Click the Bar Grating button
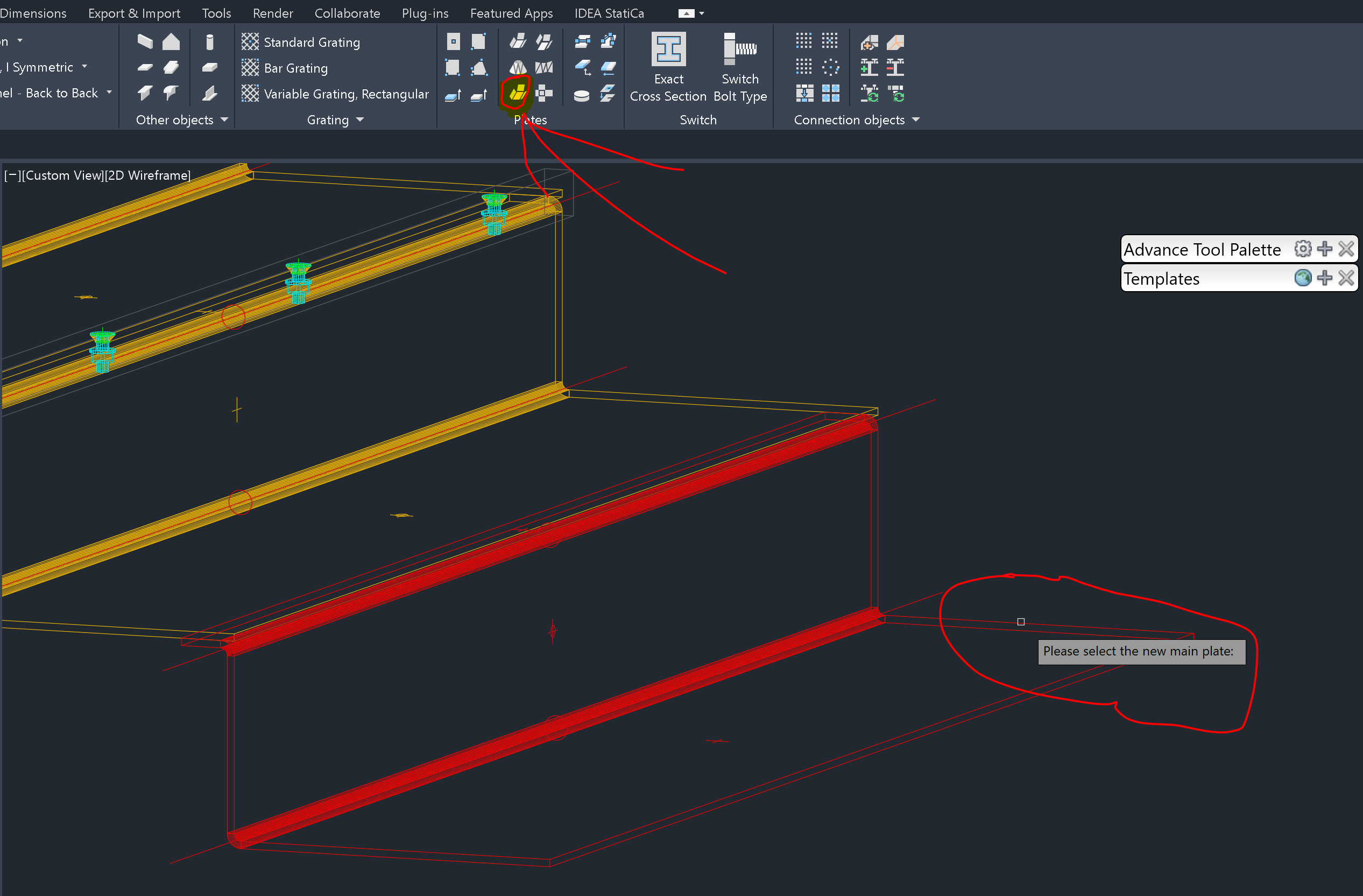 tap(285, 68)
